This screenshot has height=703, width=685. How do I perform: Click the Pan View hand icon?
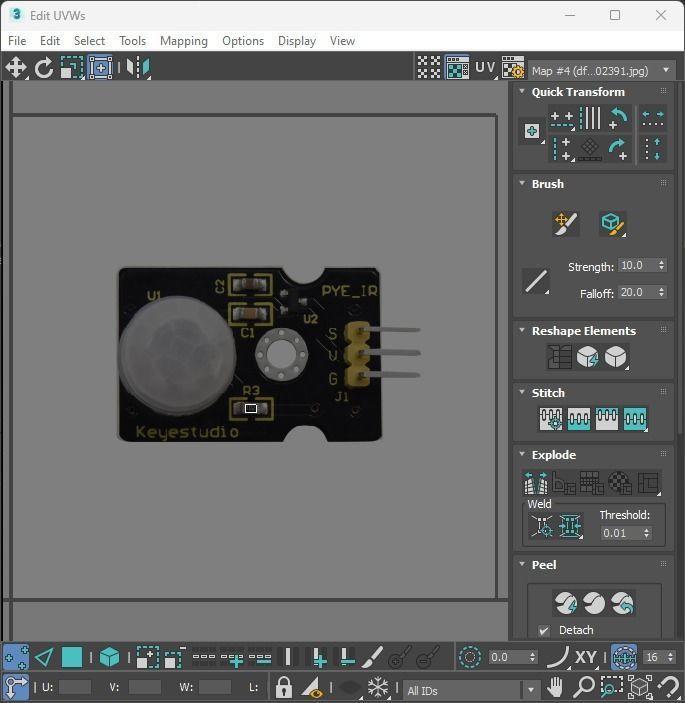coord(556,686)
